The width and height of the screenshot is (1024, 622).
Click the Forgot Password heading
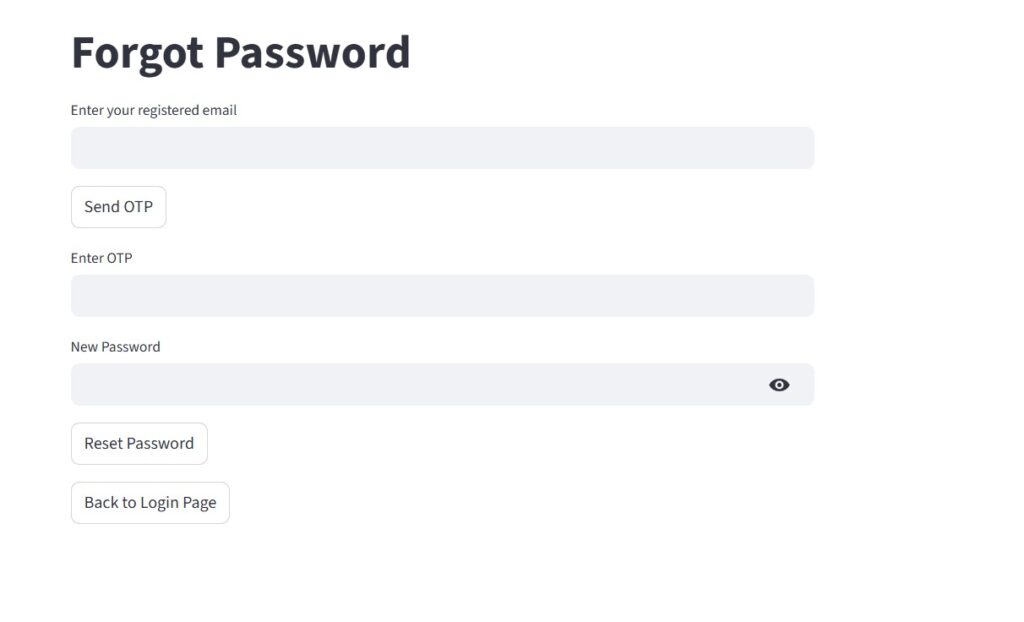coord(240,53)
